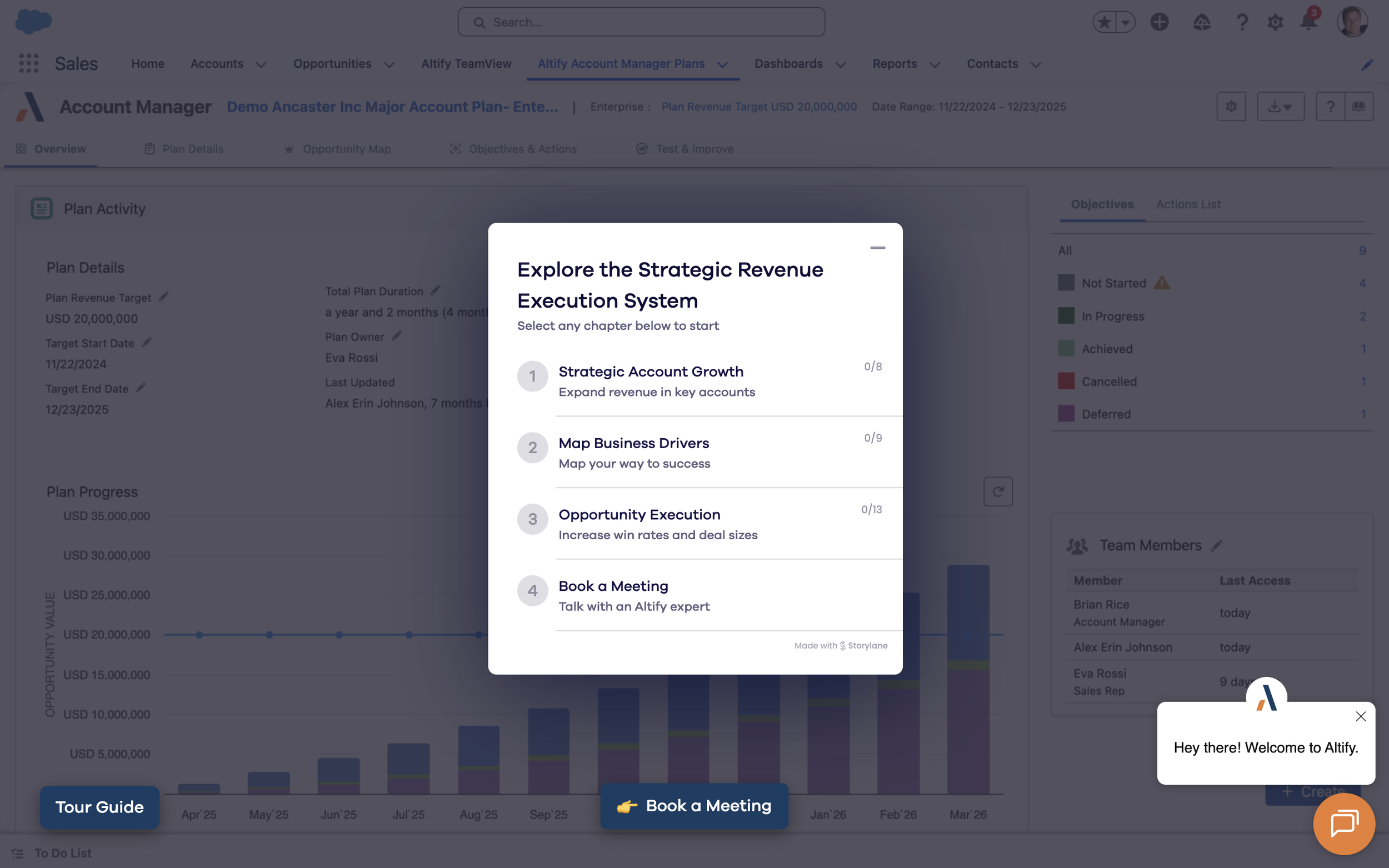This screenshot has width=1389, height=868.
Task: Expand the Altify Account Manager Plans chevron
Action: 722,65
